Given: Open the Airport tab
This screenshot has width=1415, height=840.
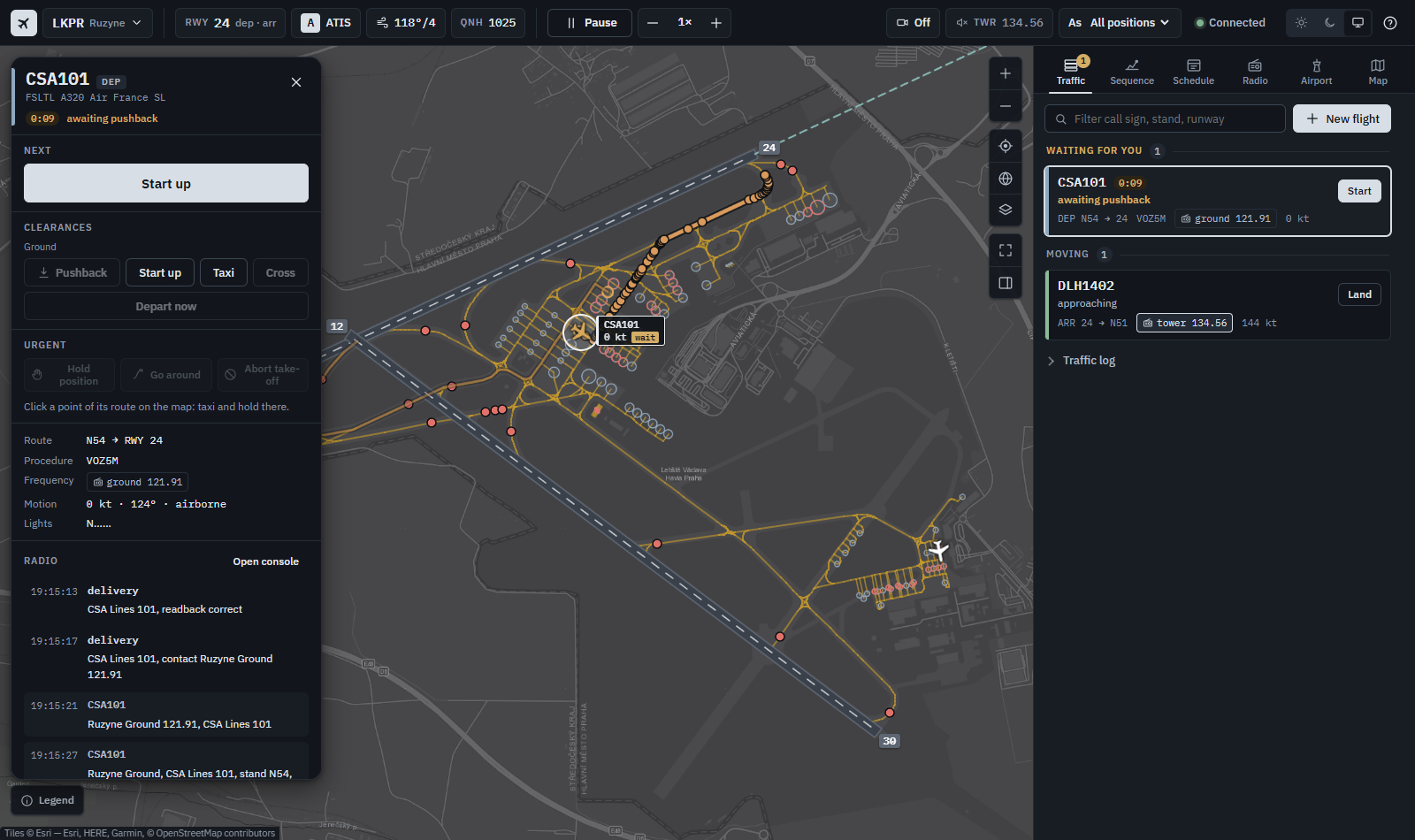Looking at the screenshot, I should click(1316, 72).
